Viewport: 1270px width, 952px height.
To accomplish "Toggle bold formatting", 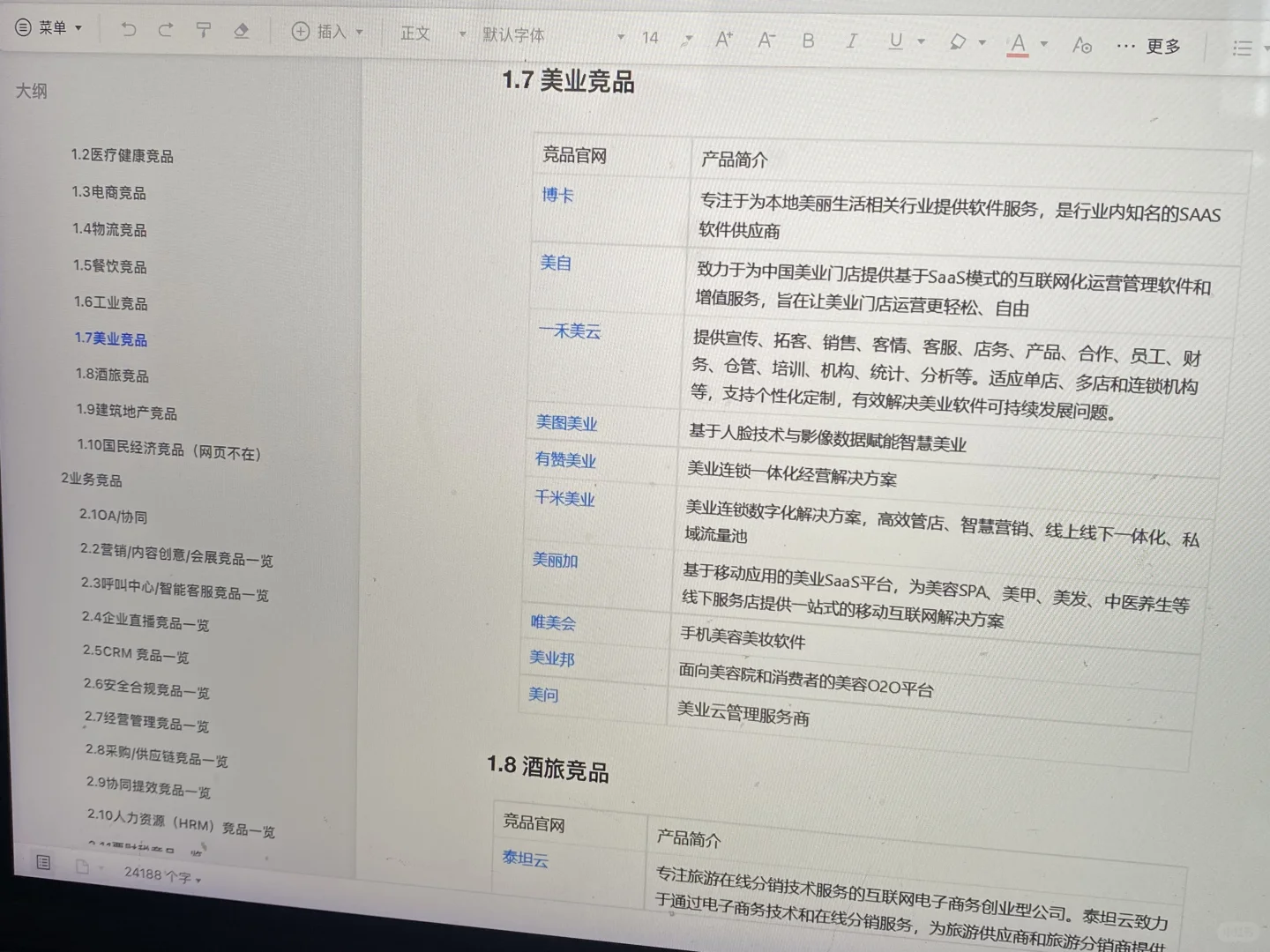I will tap(807, 39).
